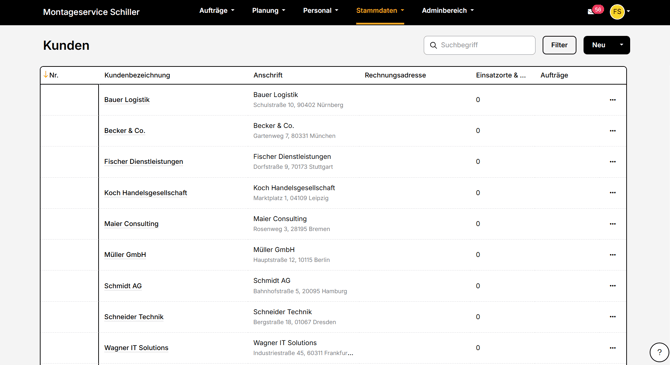The width and height of the screenshot is (670, 365).
Task: Select address Rosenweg 3, 28195 Bremen
Action: point(292,229)
